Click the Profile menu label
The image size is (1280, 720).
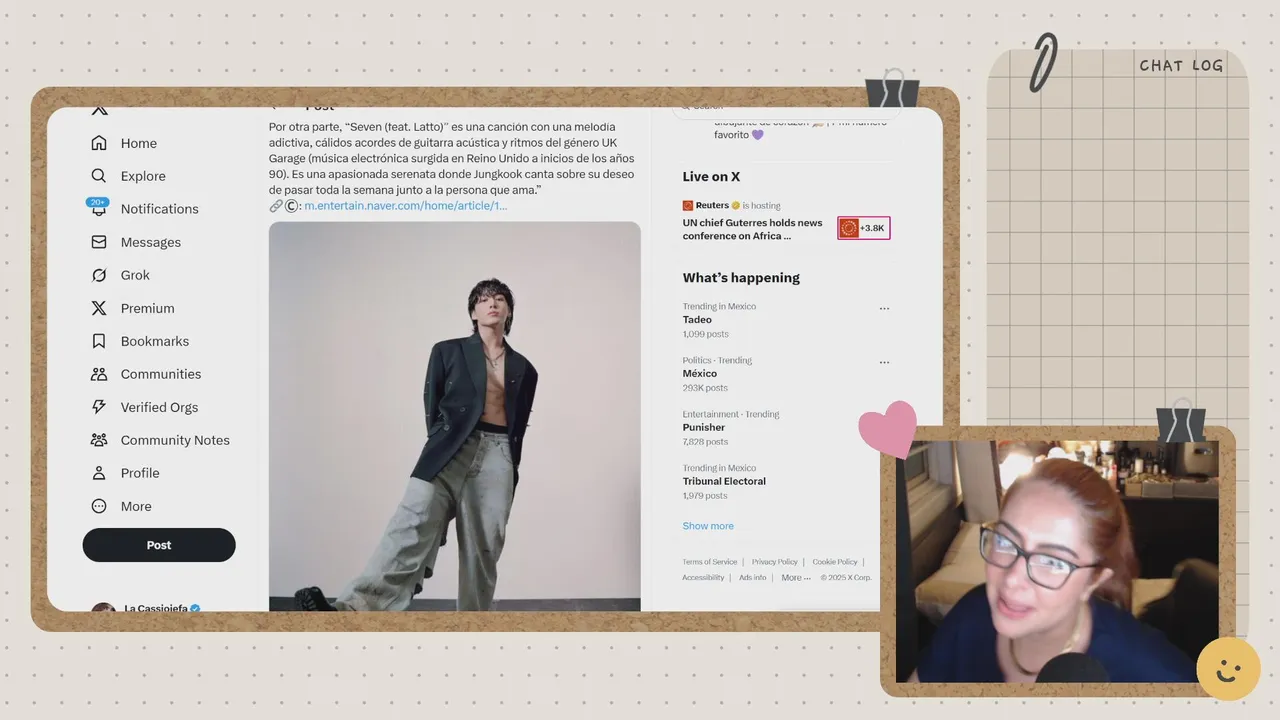coord(140,473)
